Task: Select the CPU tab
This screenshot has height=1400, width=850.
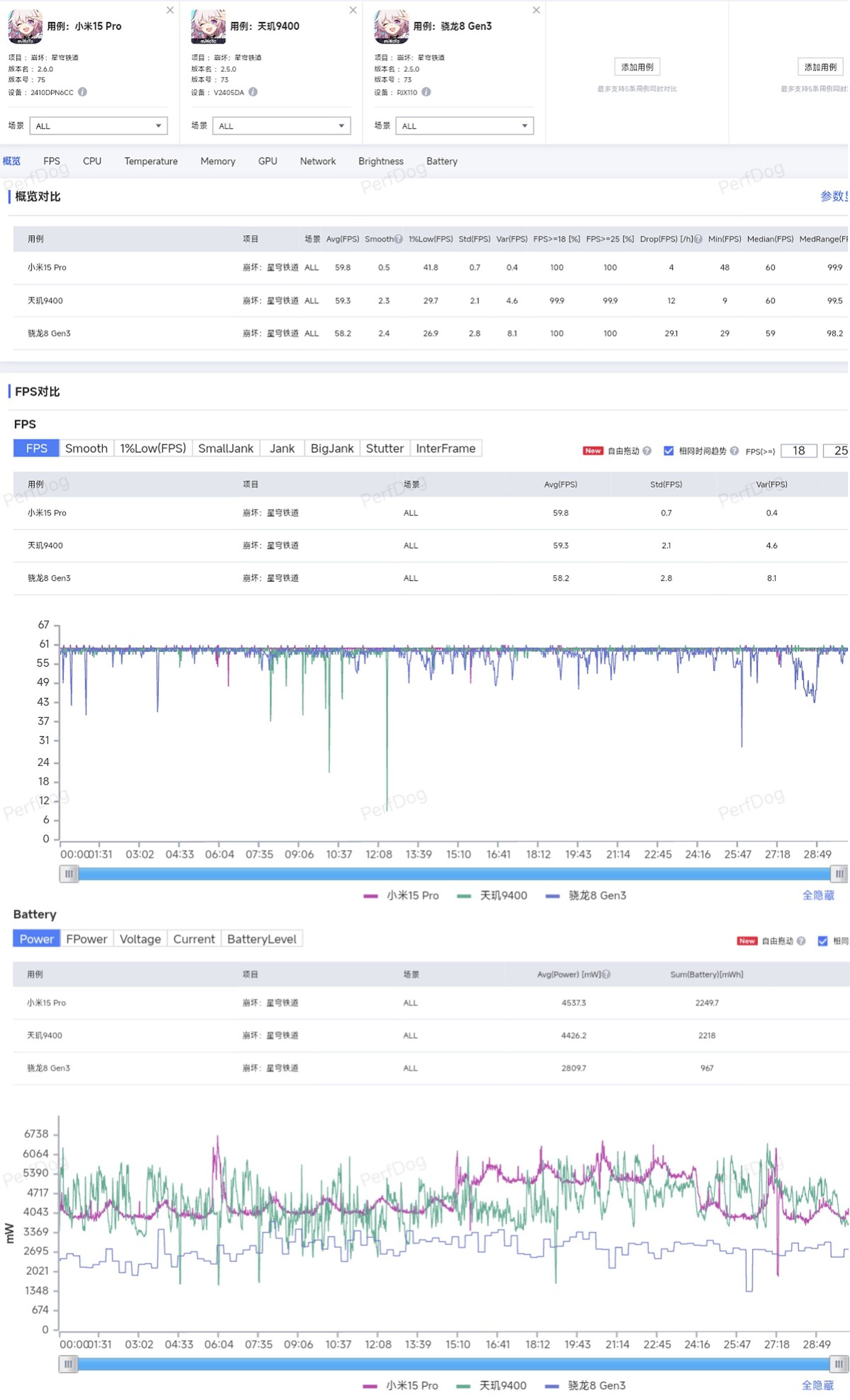Action: pos(97,162)
